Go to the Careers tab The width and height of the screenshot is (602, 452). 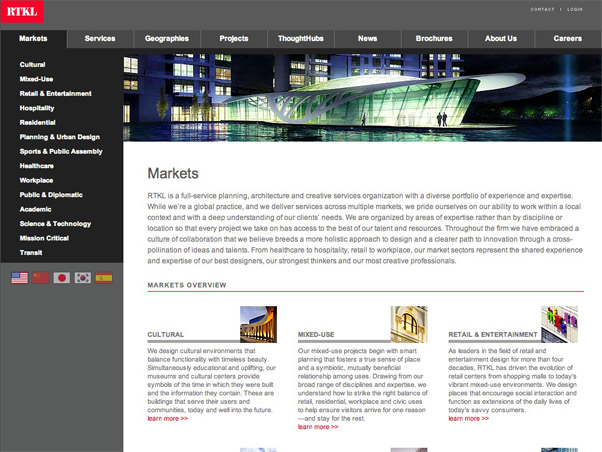point(568,39)
